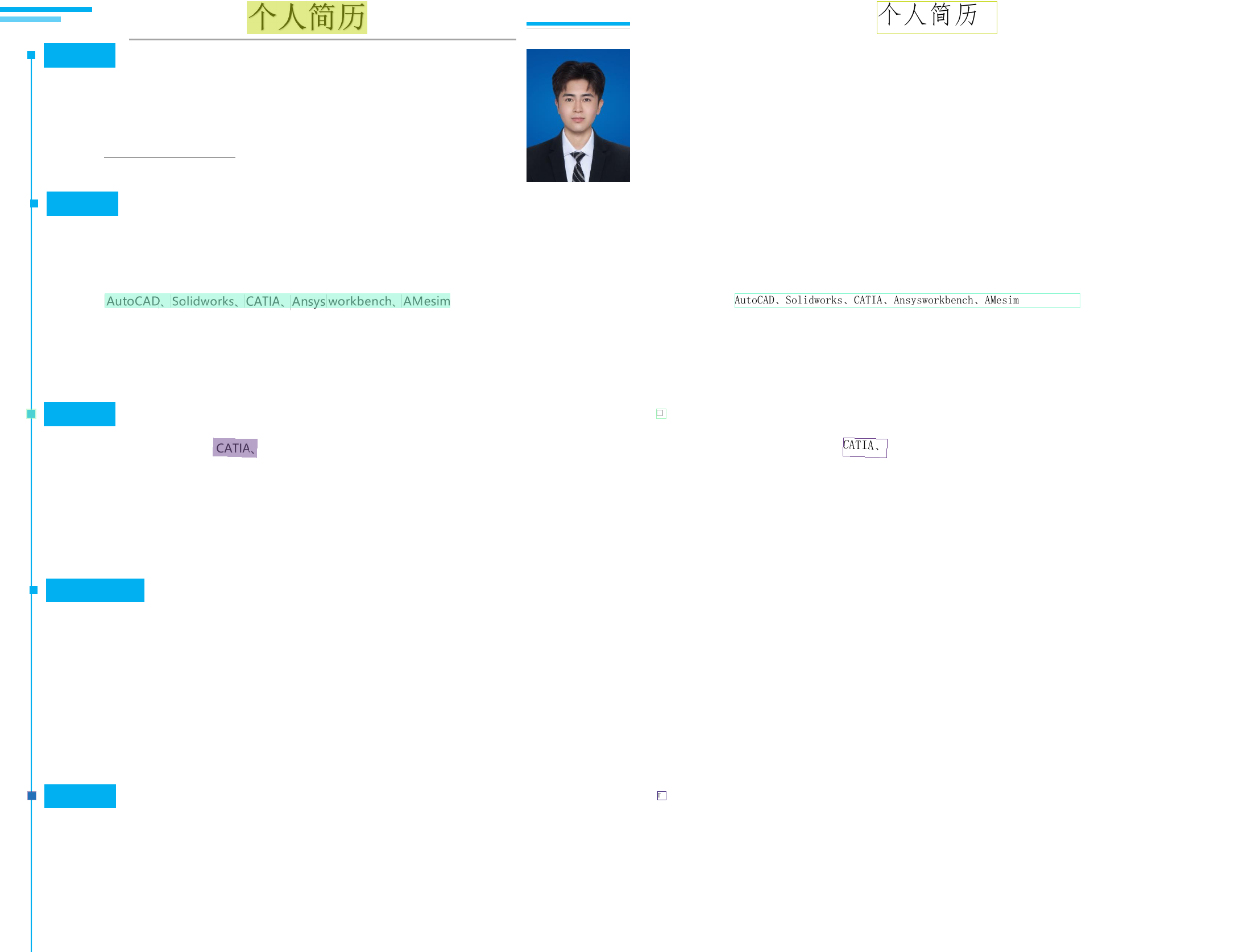Viewport: 1260px width, 952px height.
Task: Click the light blue bar in top-left corner
Action: [30, 19]
